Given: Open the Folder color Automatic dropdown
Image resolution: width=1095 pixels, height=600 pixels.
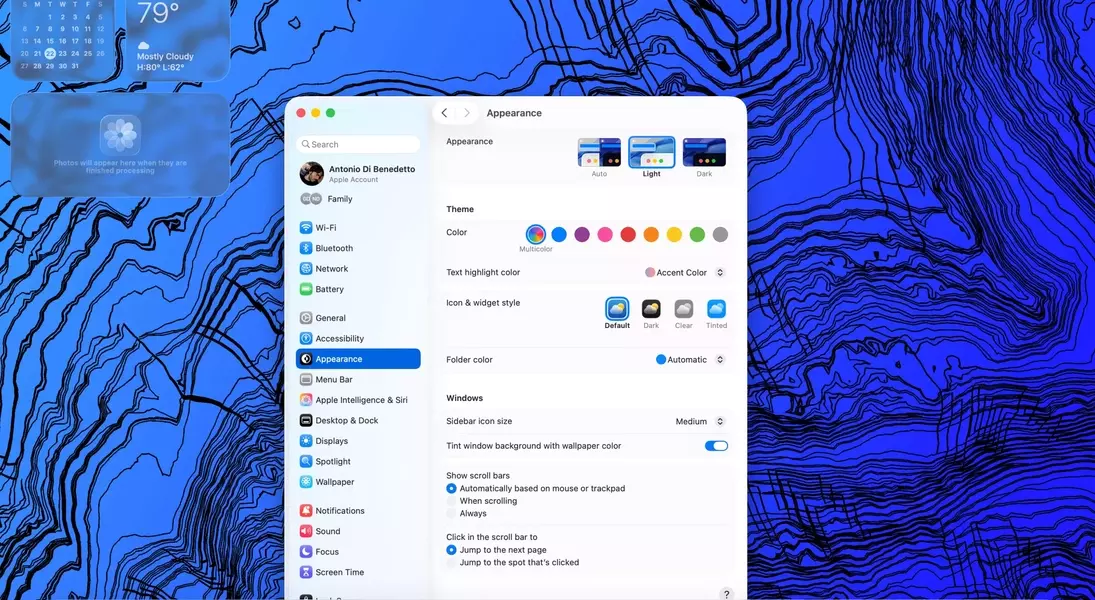Looking at the screenshot, I should click(x=690, y=360).
